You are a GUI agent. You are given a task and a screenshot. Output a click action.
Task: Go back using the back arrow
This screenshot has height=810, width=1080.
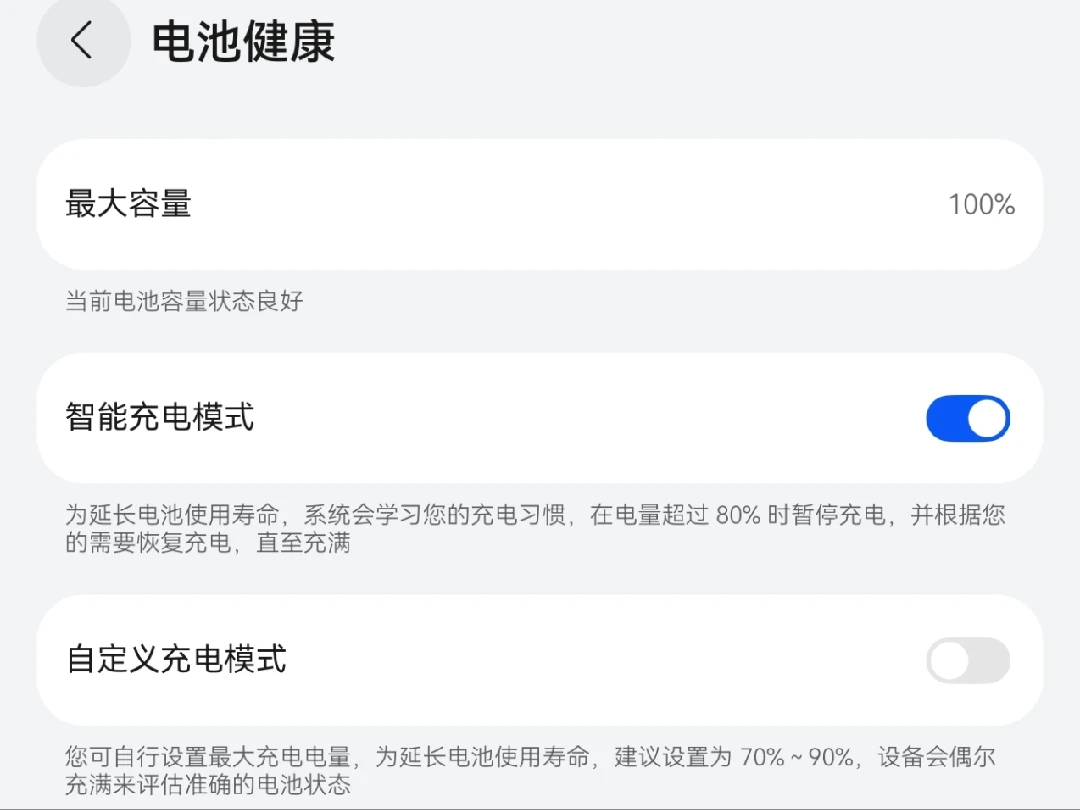point(82,41)
